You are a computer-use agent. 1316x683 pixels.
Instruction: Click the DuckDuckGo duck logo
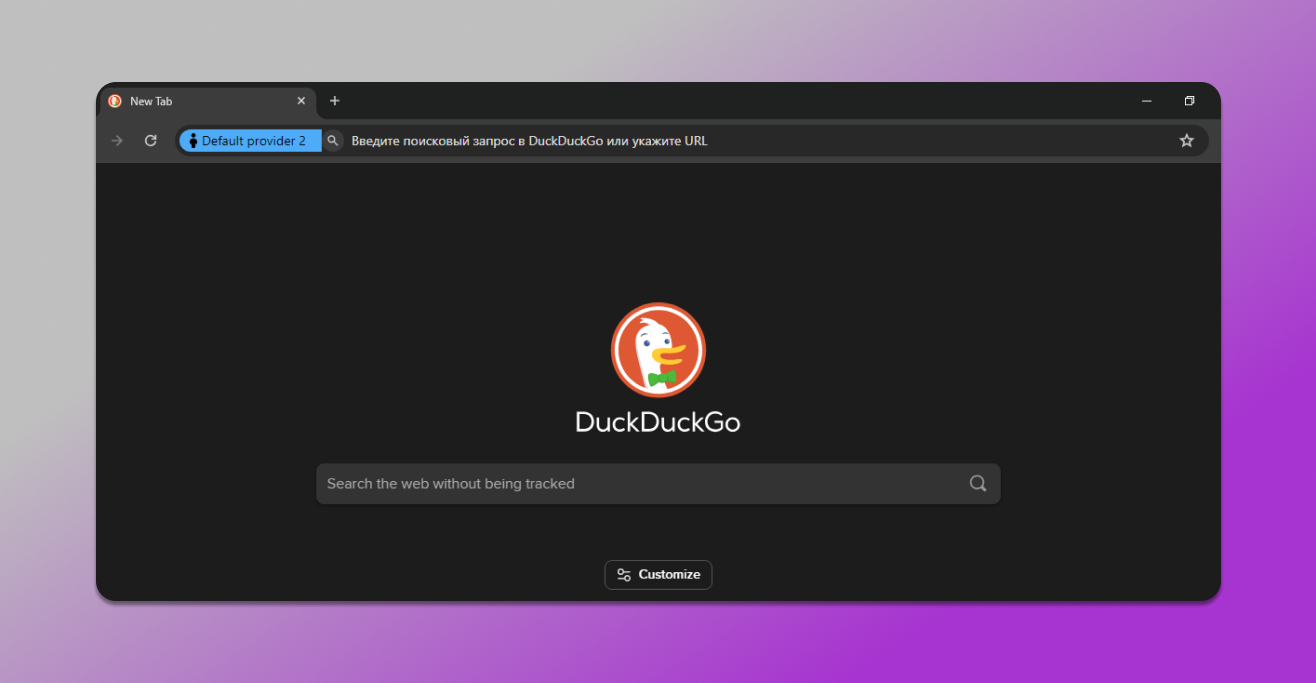pyautogui.click(x=658, y=350)
